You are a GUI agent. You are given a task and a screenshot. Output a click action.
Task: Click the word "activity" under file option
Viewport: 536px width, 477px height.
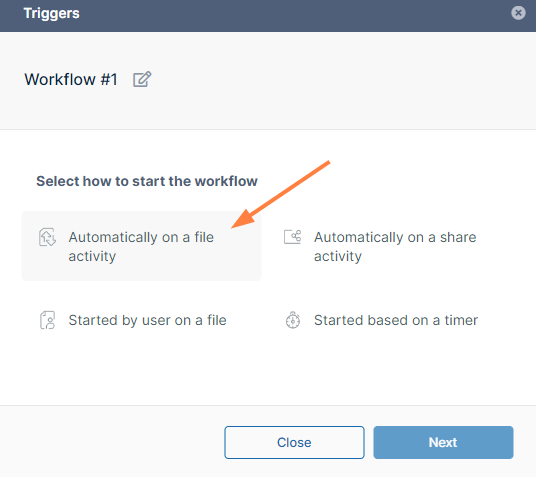click(92, 256)
